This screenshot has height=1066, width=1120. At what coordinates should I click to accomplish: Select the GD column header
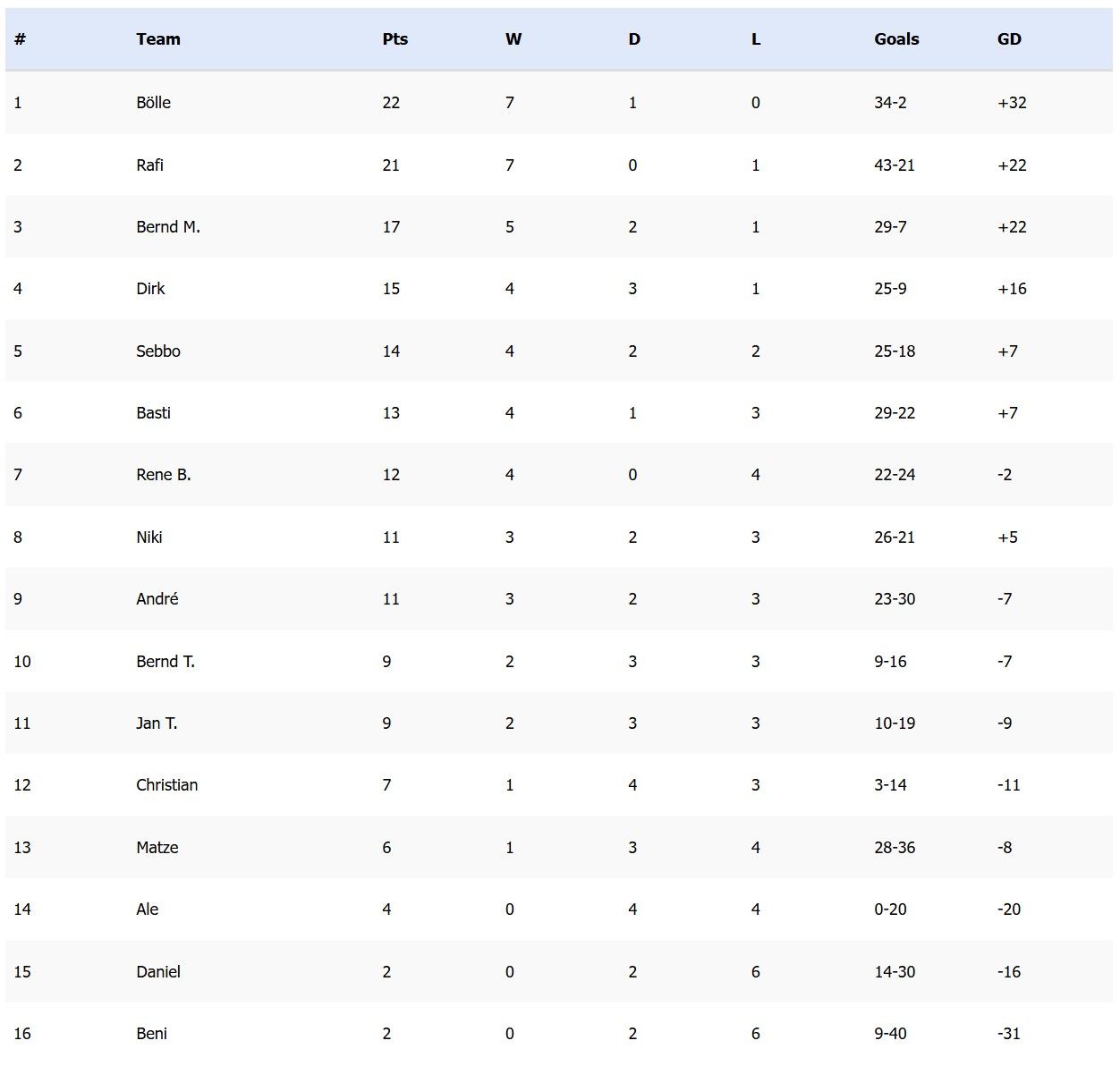click(x=1009, y=39)
